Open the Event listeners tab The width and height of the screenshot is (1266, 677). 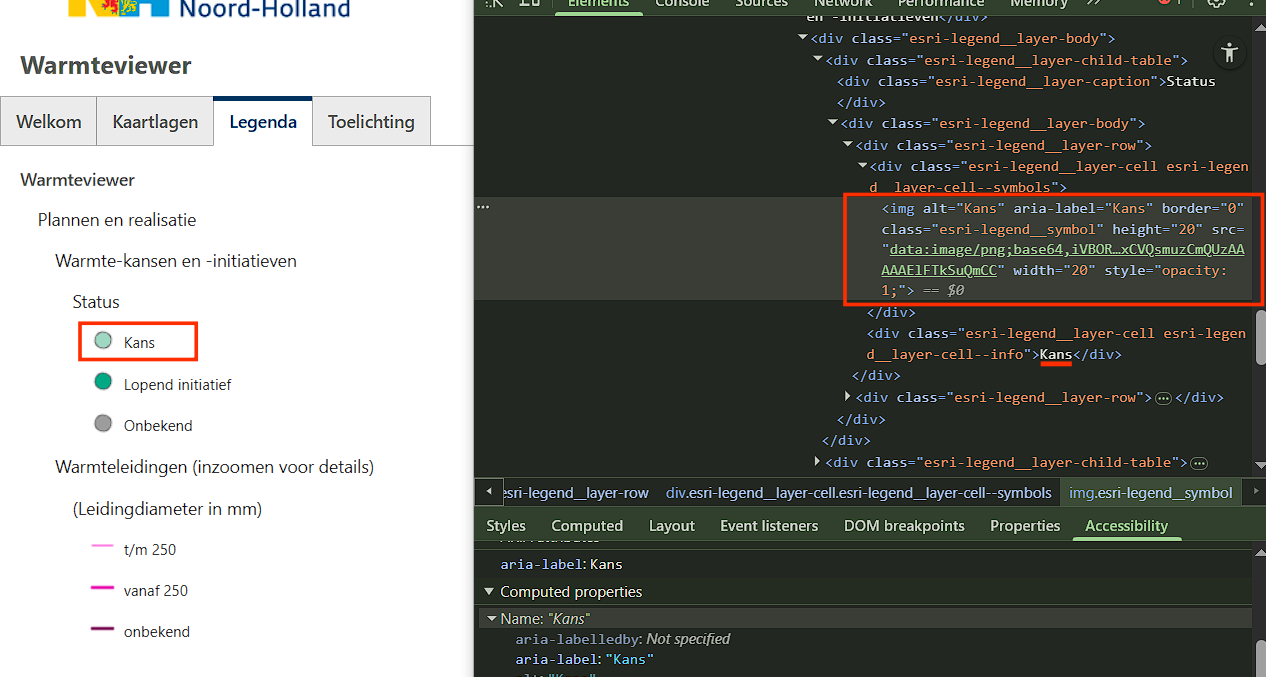[768, 526]
